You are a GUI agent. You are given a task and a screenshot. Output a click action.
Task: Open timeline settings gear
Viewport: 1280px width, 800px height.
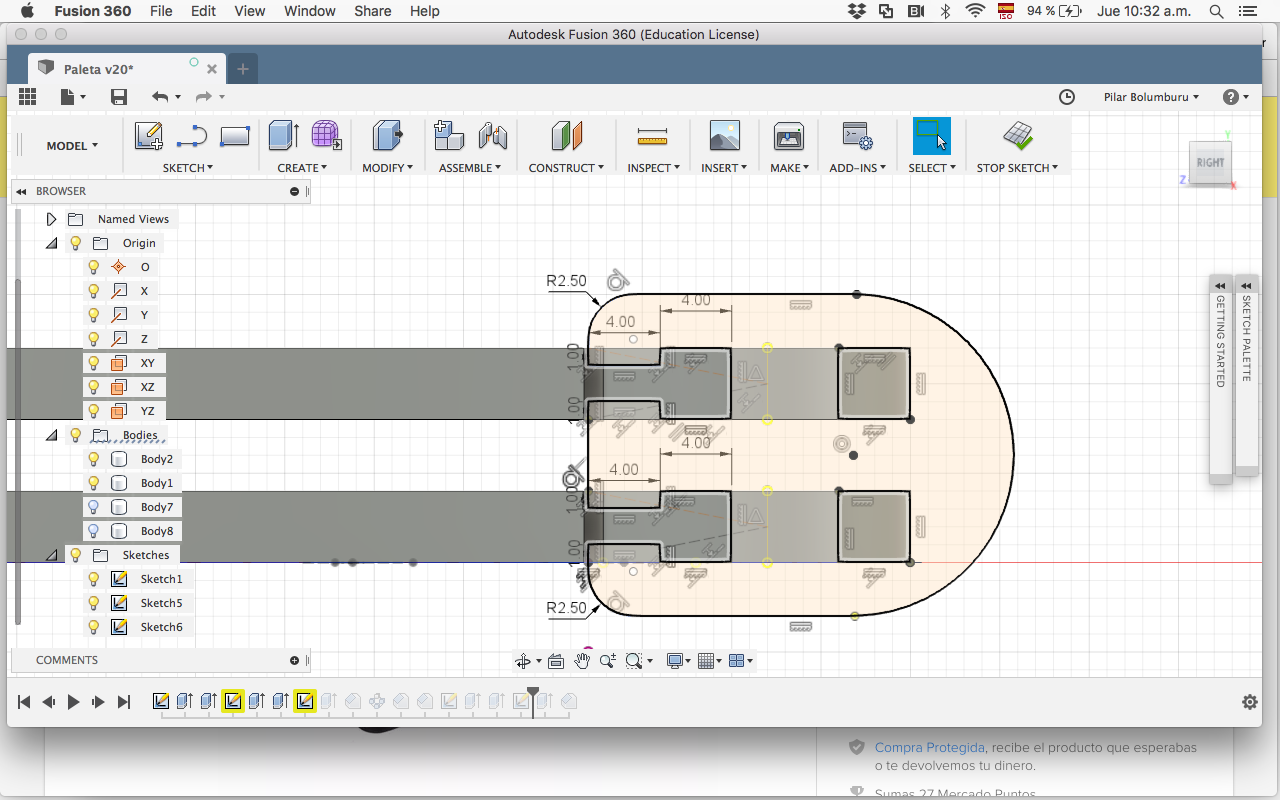point(1250,702)
